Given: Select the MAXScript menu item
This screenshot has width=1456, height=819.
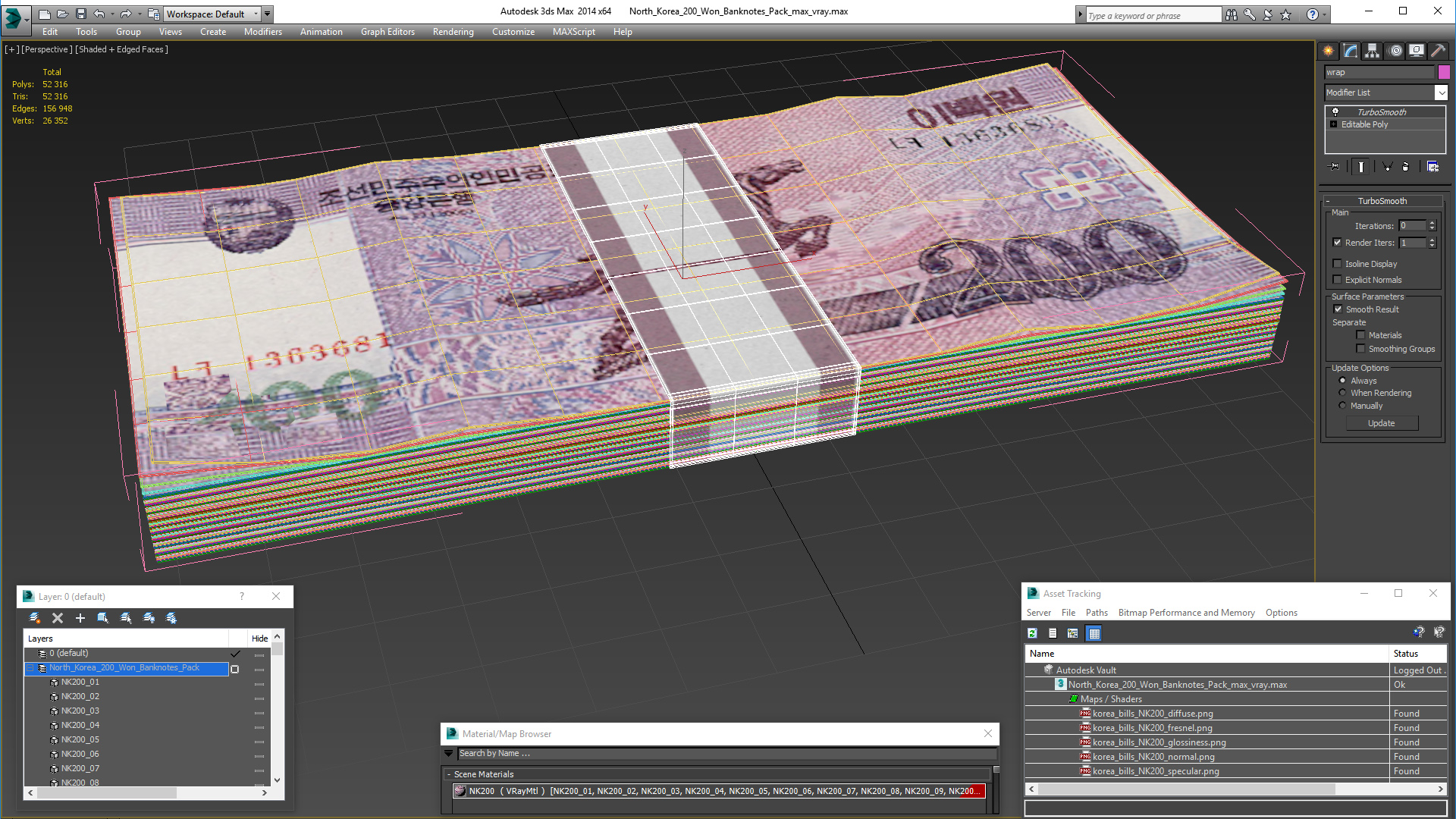Looking at the screenshot, I should coord(575,31).
